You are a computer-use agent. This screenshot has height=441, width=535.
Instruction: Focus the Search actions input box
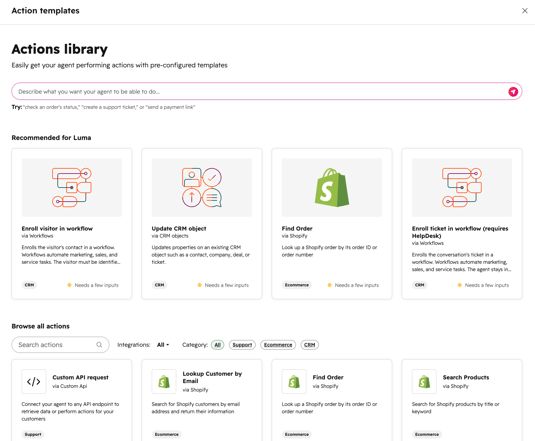coord(60,344)
